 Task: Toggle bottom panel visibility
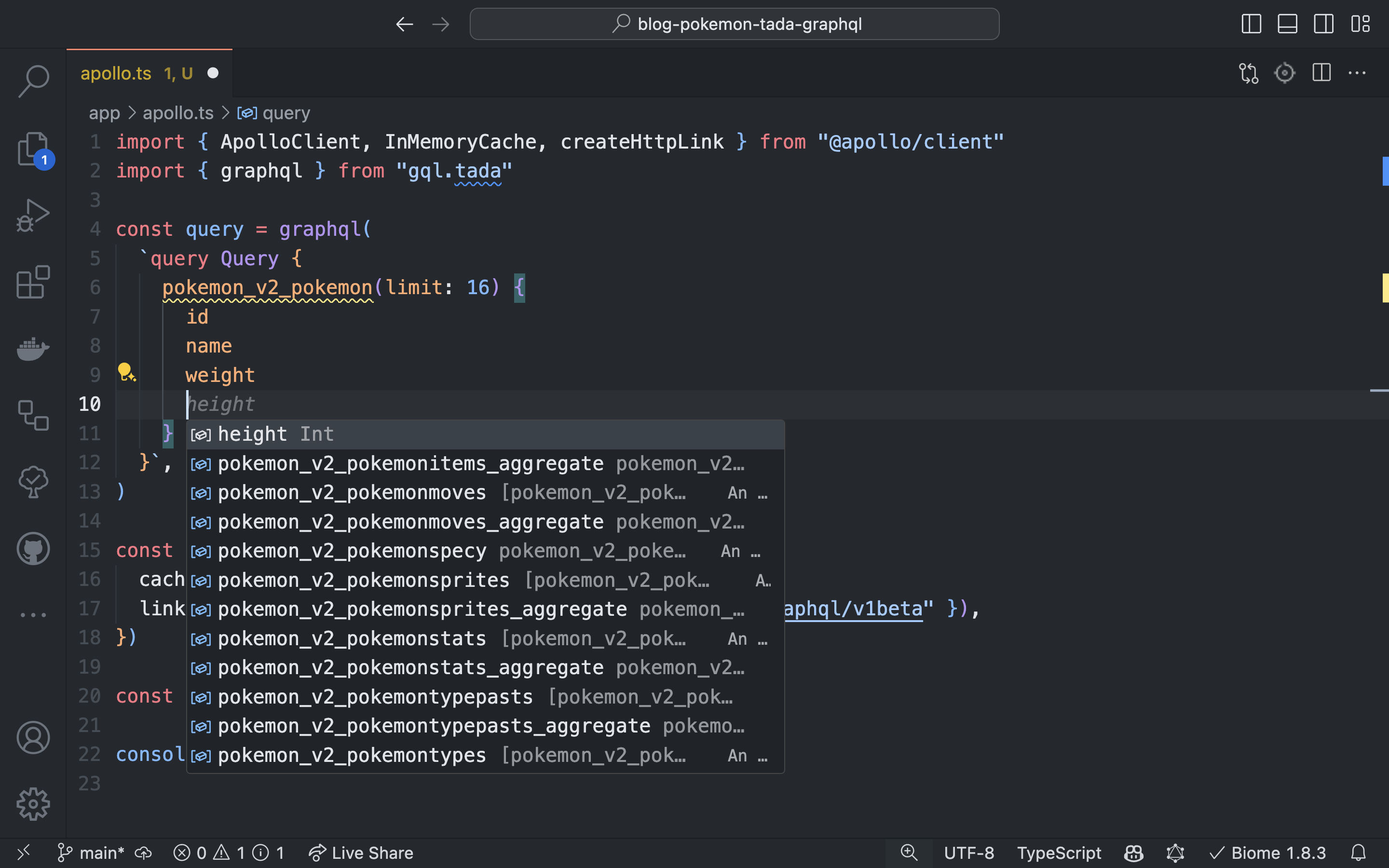(x=1287, y=24)
